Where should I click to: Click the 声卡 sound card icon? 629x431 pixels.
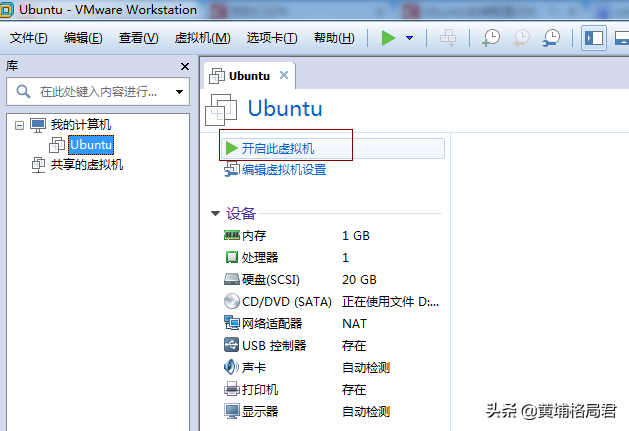(x=231, y=367)
